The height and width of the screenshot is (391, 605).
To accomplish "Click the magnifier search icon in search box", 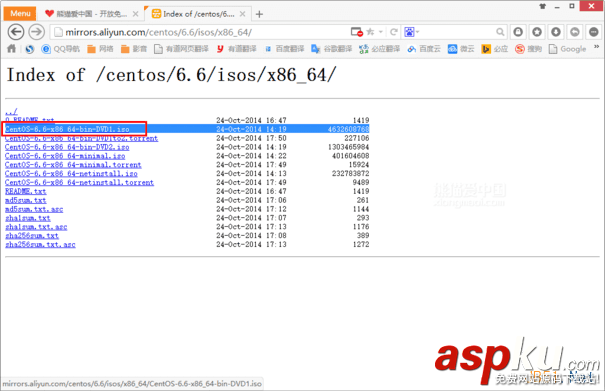I will click(x=500, y=32).
